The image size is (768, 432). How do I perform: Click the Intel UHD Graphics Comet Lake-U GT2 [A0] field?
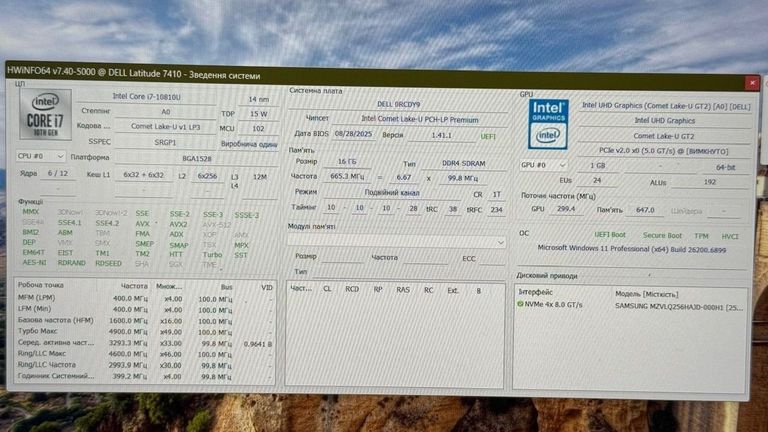(x=665, y=105)
